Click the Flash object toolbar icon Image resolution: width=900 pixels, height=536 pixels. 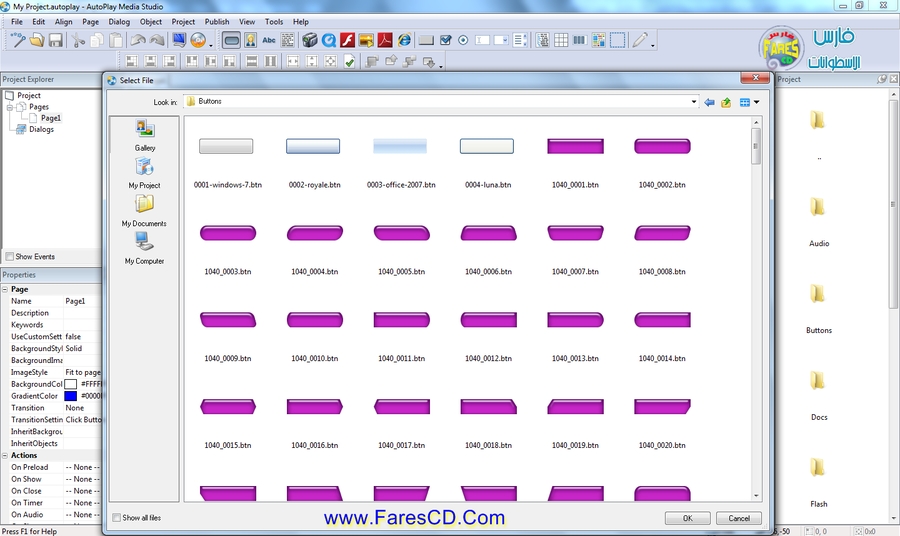pos(348,41)
